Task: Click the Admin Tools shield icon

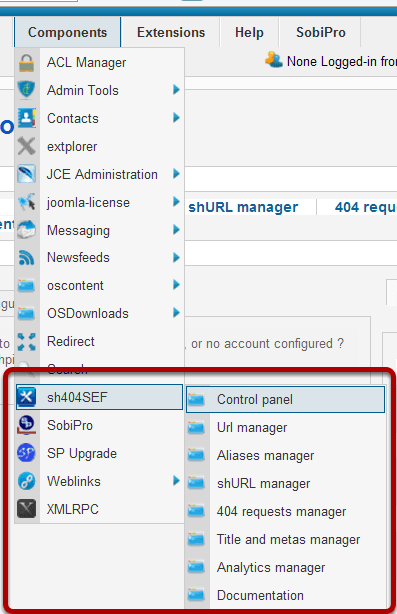Action: pyautogui.click(x=26, y=90)
